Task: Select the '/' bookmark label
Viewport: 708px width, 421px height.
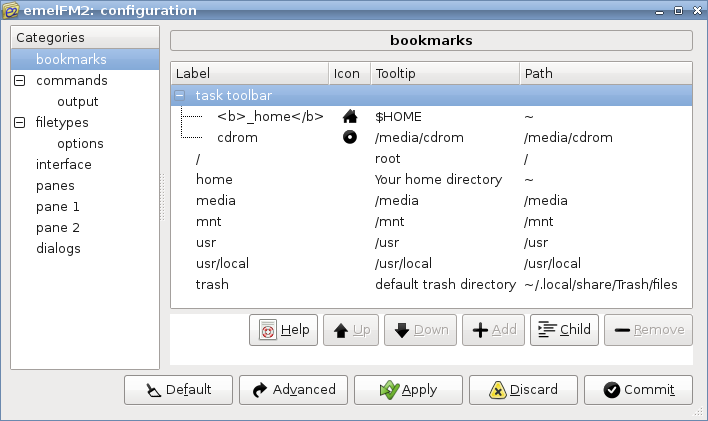Action: [198, 159]
